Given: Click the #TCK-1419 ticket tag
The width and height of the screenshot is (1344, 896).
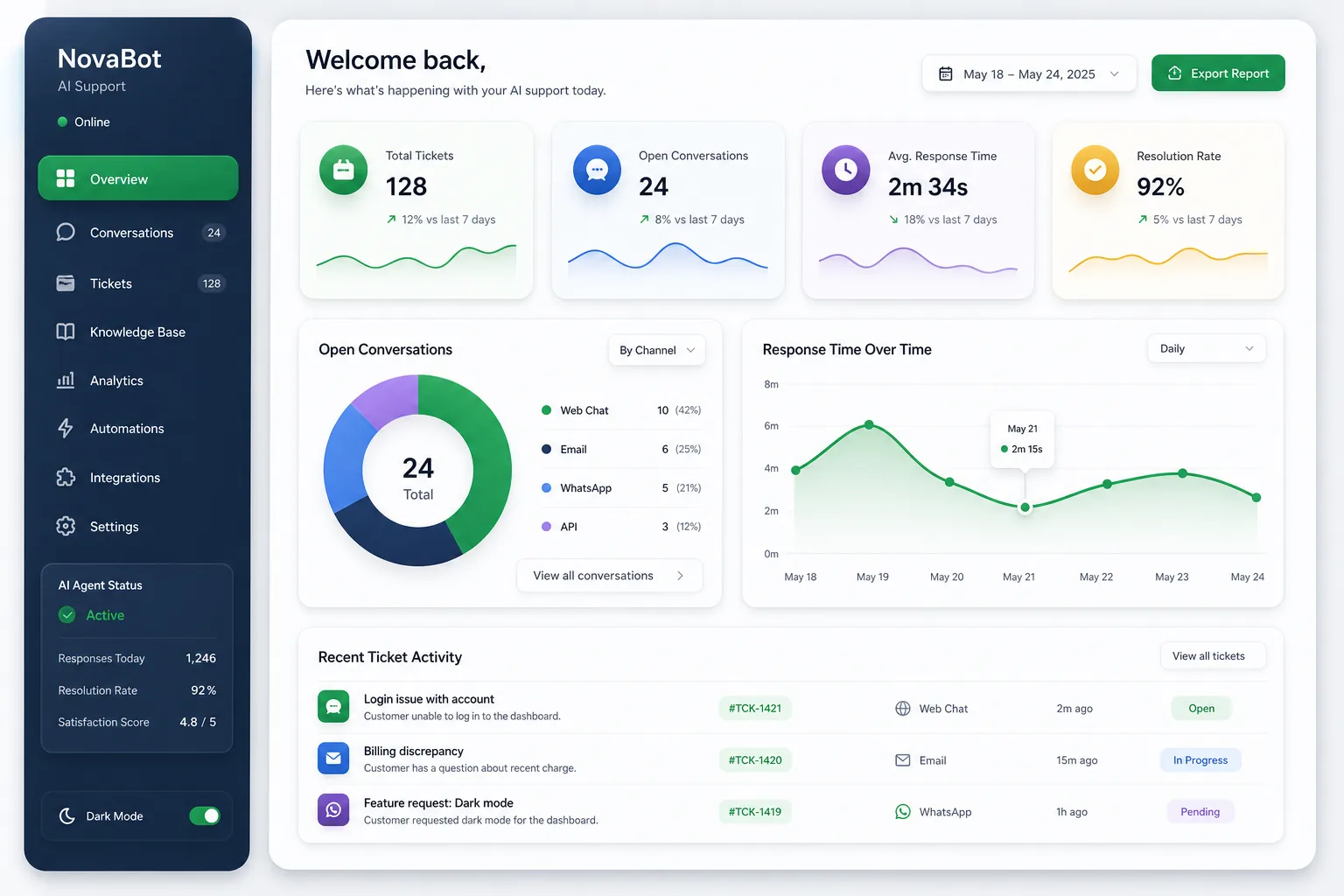Looking at the screenshot, I should pyautogui.click(x=755, y=812).
